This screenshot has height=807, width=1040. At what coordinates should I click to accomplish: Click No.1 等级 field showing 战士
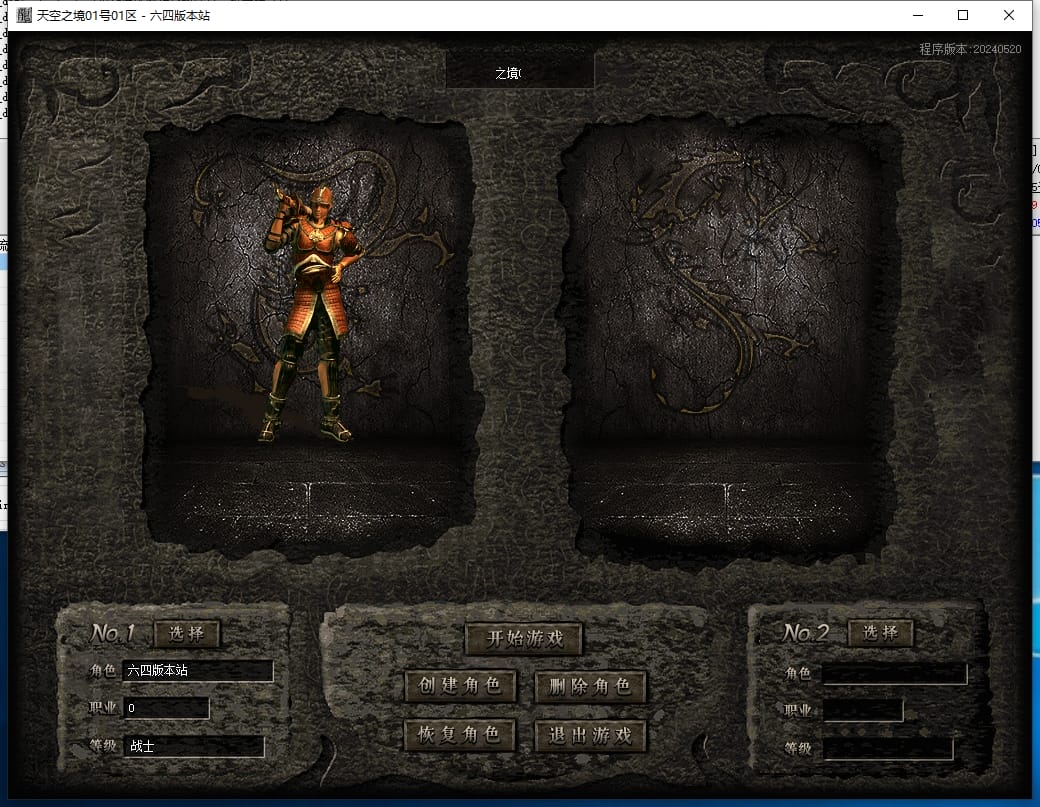pos(194,746)
